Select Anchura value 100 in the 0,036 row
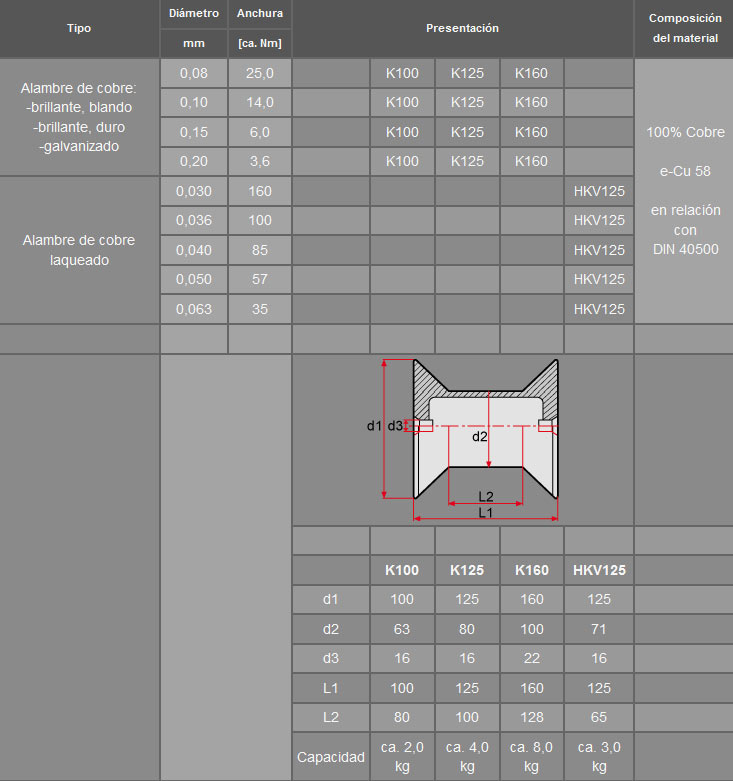 (x=260, y=220)
